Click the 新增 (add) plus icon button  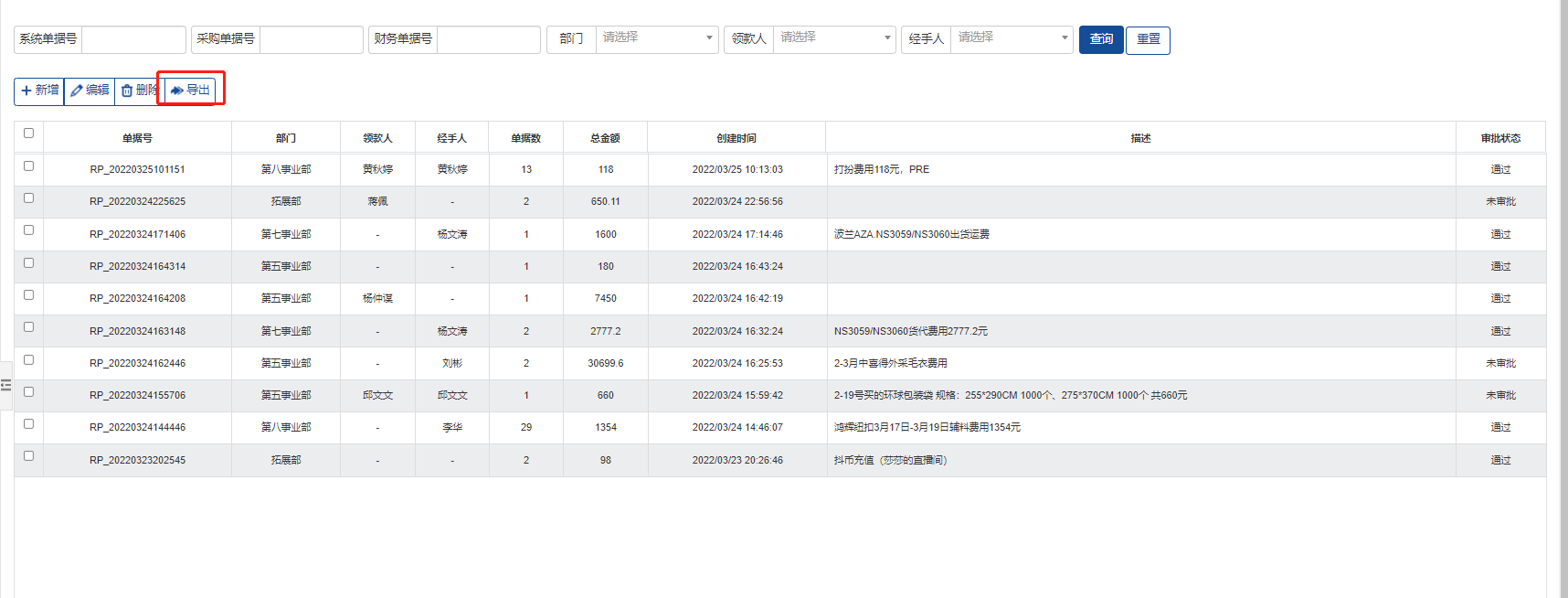pos(39,91)
